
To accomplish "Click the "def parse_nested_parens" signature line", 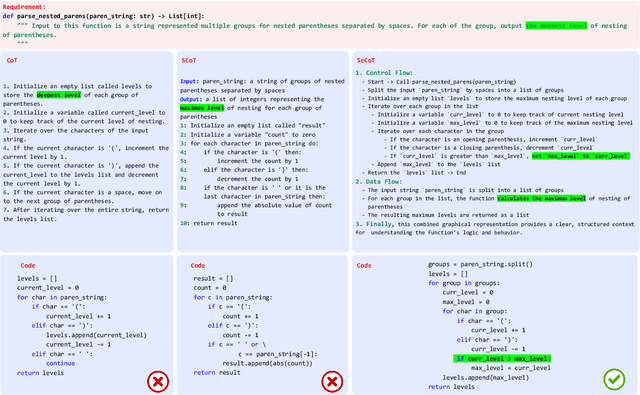I will click(x=104, y=16).
